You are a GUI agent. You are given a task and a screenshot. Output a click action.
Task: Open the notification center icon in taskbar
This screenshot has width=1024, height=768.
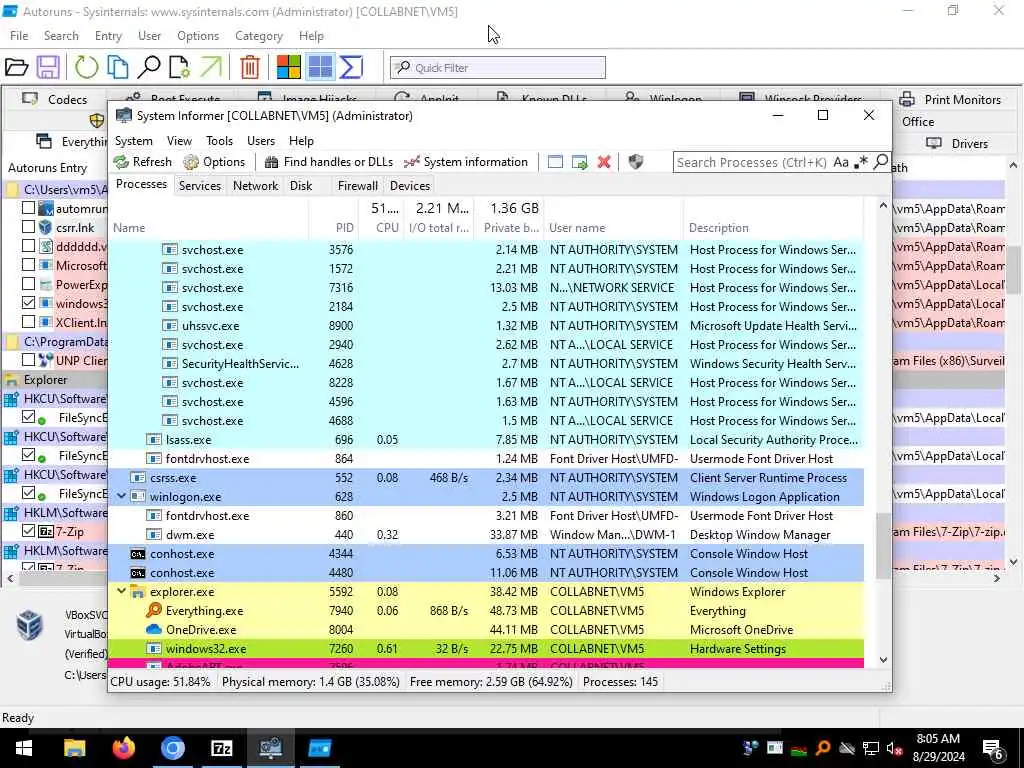993,749
